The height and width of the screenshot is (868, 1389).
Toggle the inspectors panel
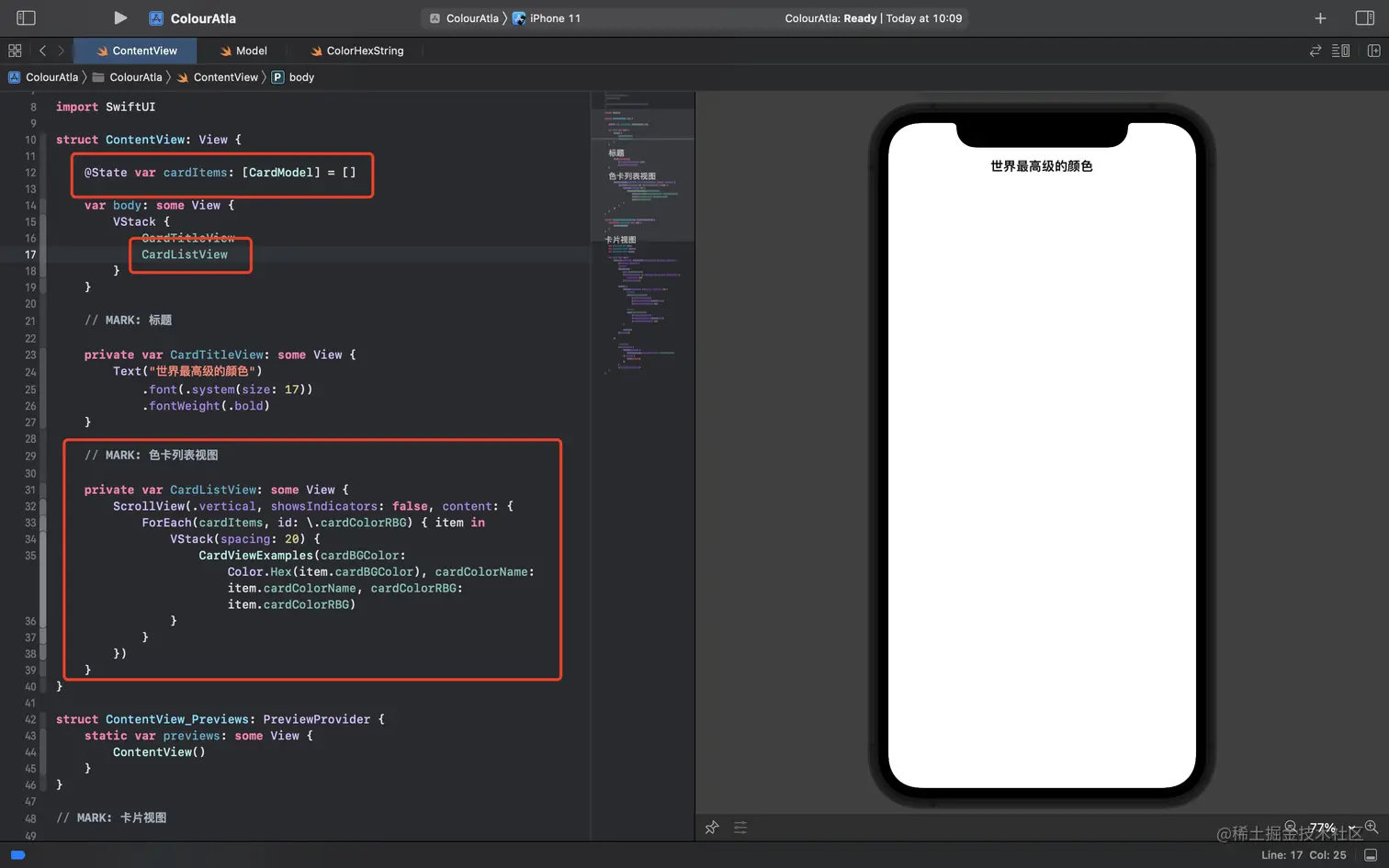[1365, 18]
